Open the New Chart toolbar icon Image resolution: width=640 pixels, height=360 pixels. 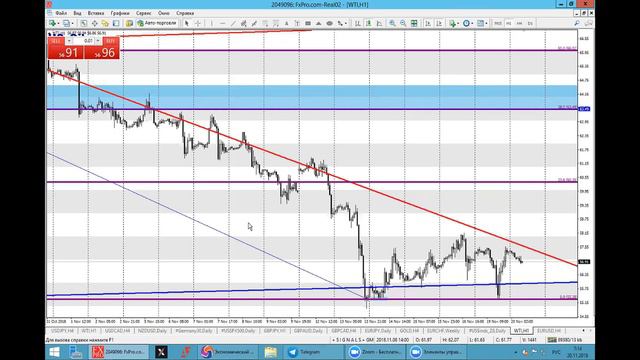(x=52, y=23)
